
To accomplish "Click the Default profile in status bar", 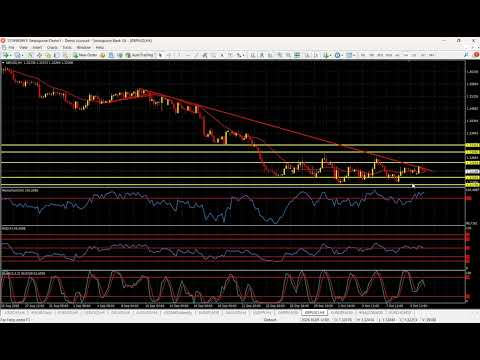I will click(x=270, y=320).
